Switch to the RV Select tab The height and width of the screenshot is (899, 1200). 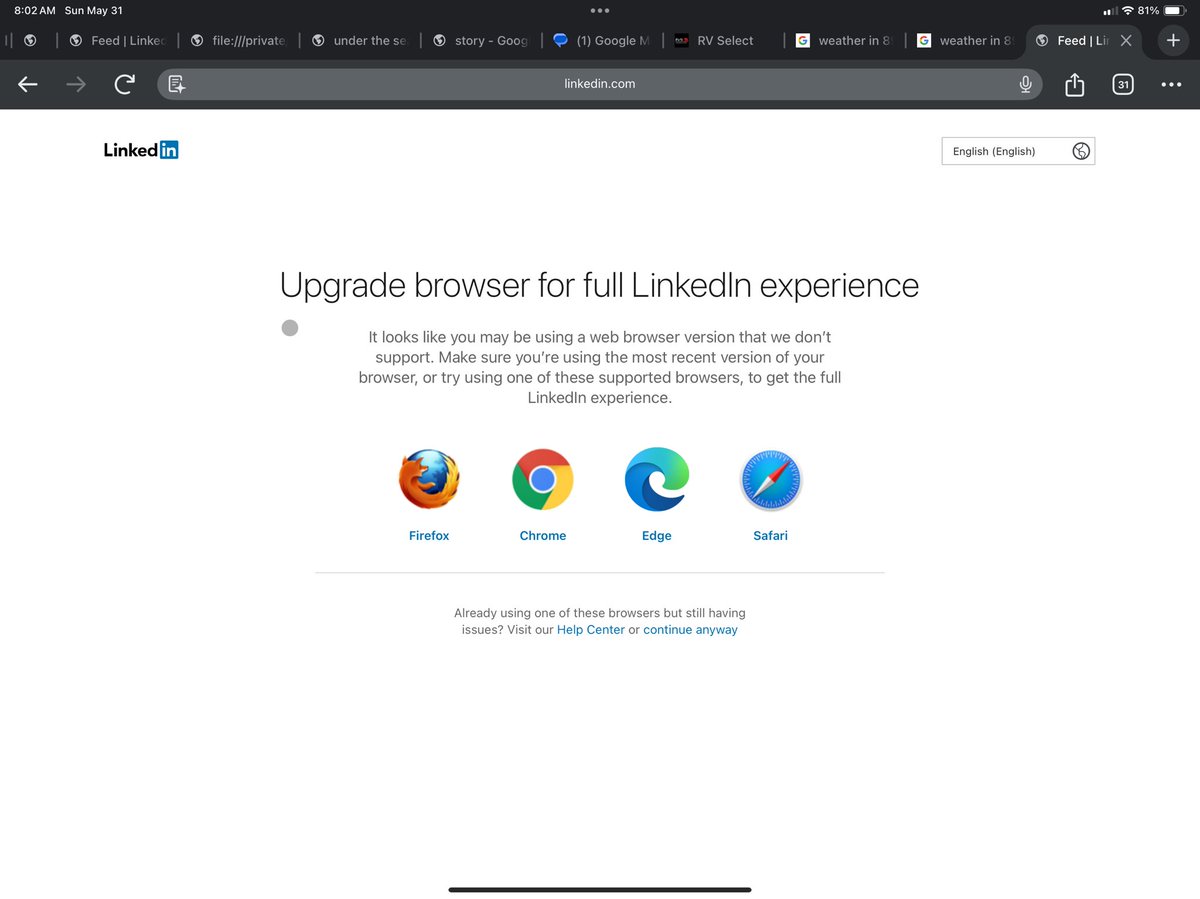pyautogui.click(x=724, y=41)
